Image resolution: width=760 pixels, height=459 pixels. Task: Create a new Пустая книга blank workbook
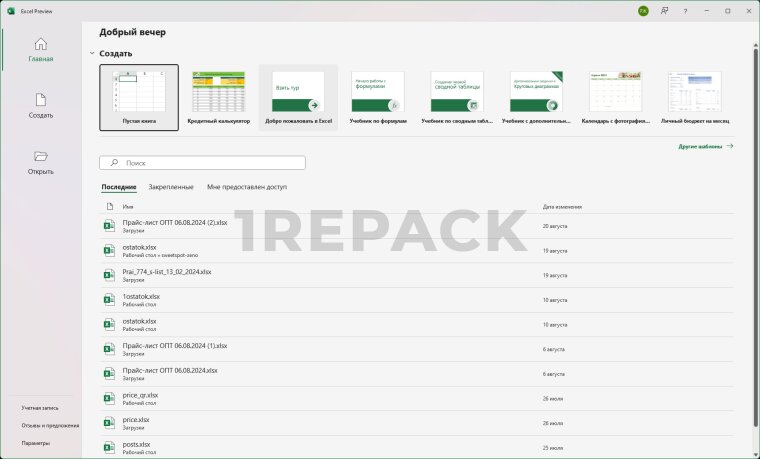pyautogui.click(x=139, y=97)
